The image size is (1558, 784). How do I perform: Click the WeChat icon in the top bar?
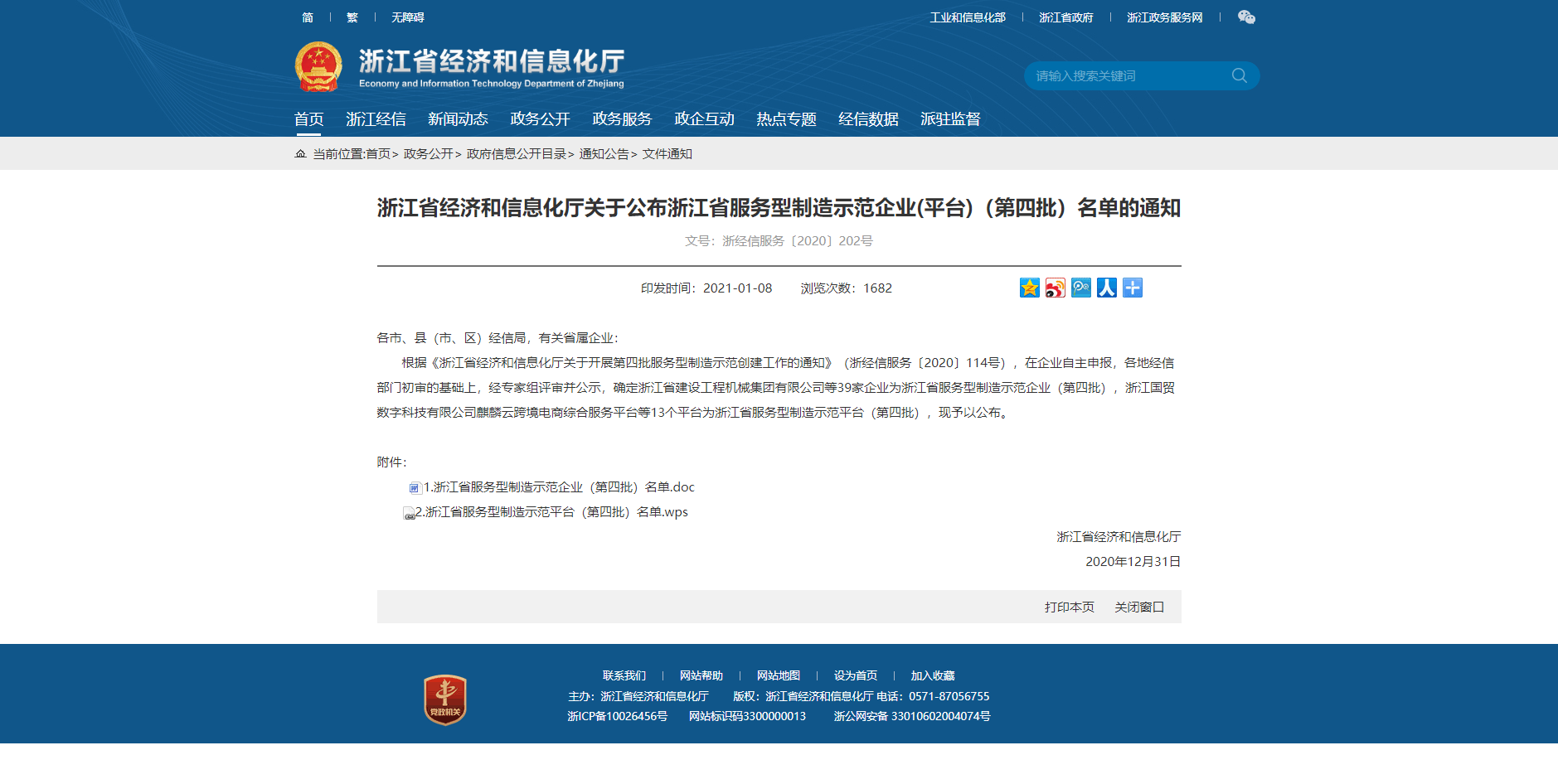coord(1246,17)
